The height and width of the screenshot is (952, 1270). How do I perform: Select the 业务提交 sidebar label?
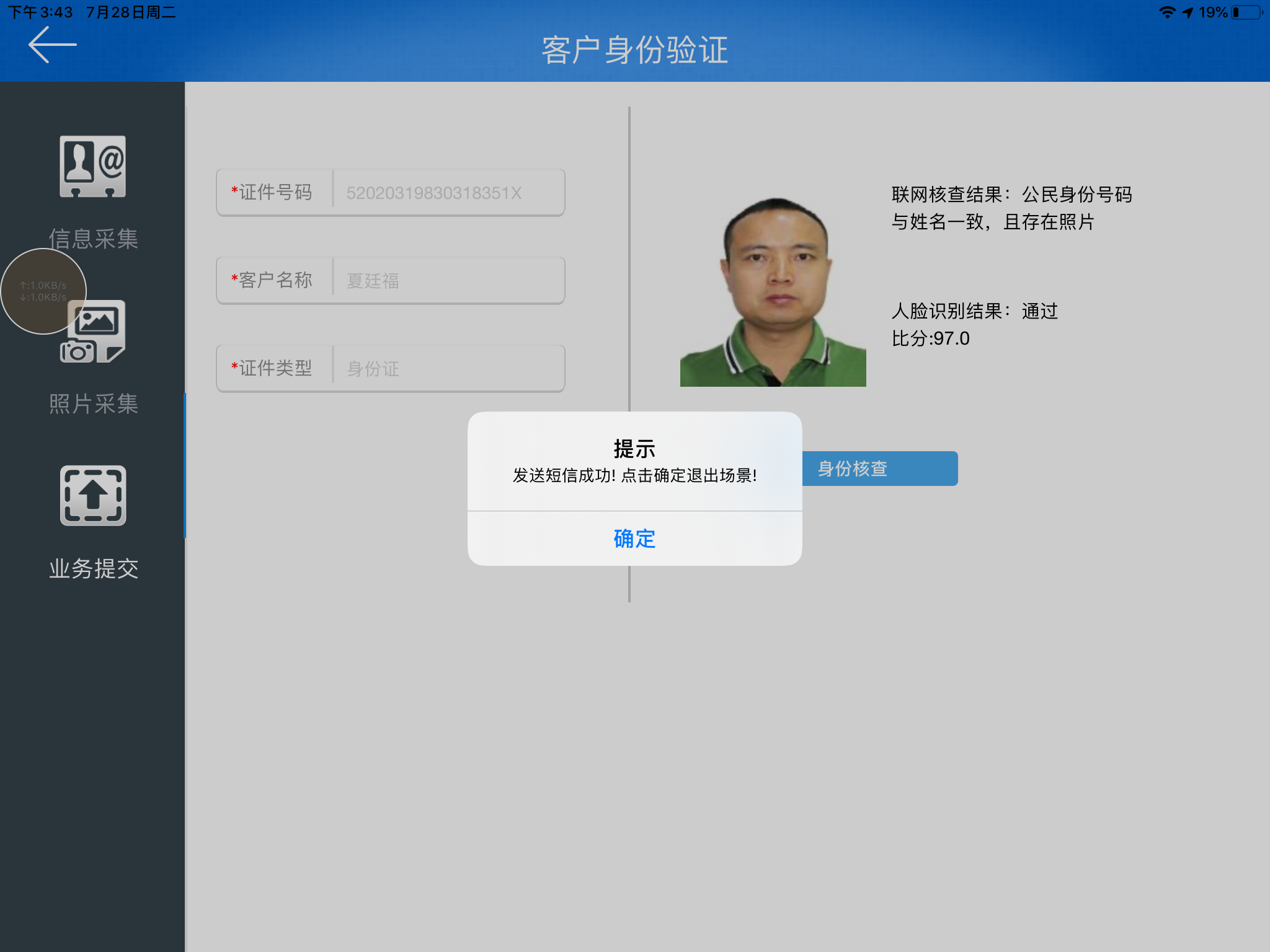(x=93, y=568)
